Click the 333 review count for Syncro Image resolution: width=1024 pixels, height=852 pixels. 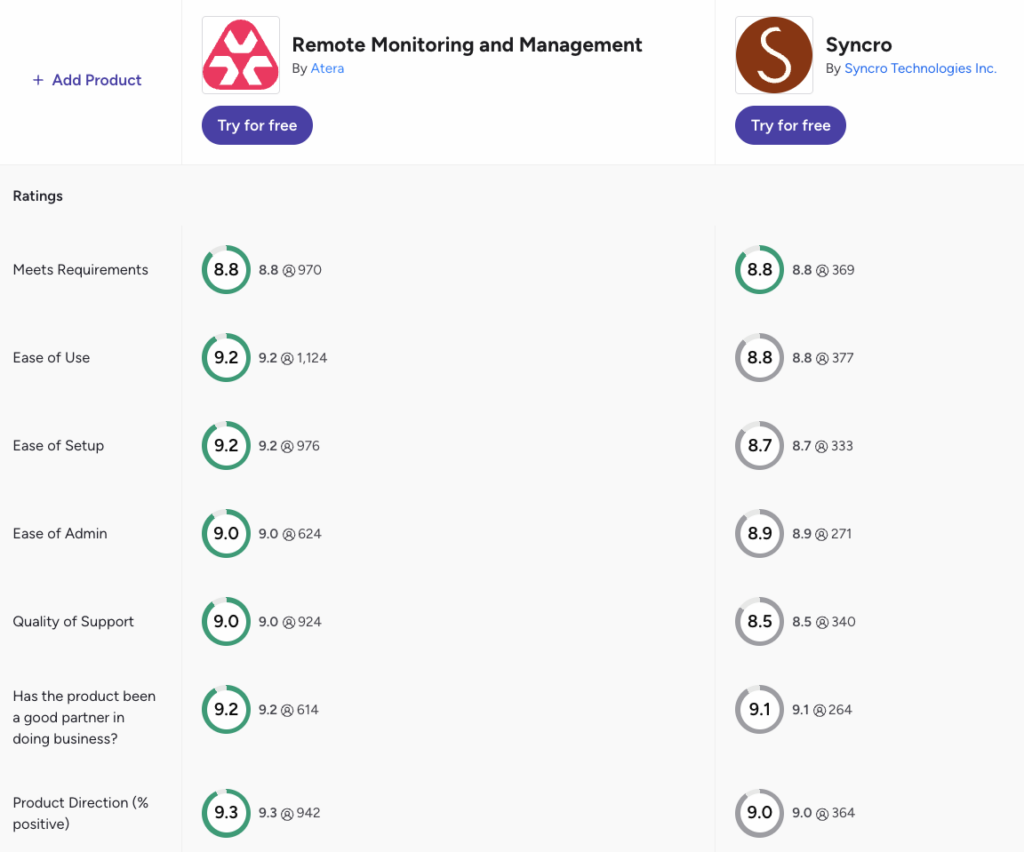842,446
